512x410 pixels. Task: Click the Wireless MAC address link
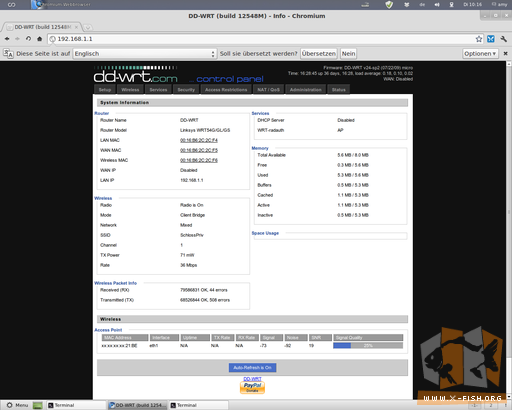pyautogui.click(x=199, y=160)
